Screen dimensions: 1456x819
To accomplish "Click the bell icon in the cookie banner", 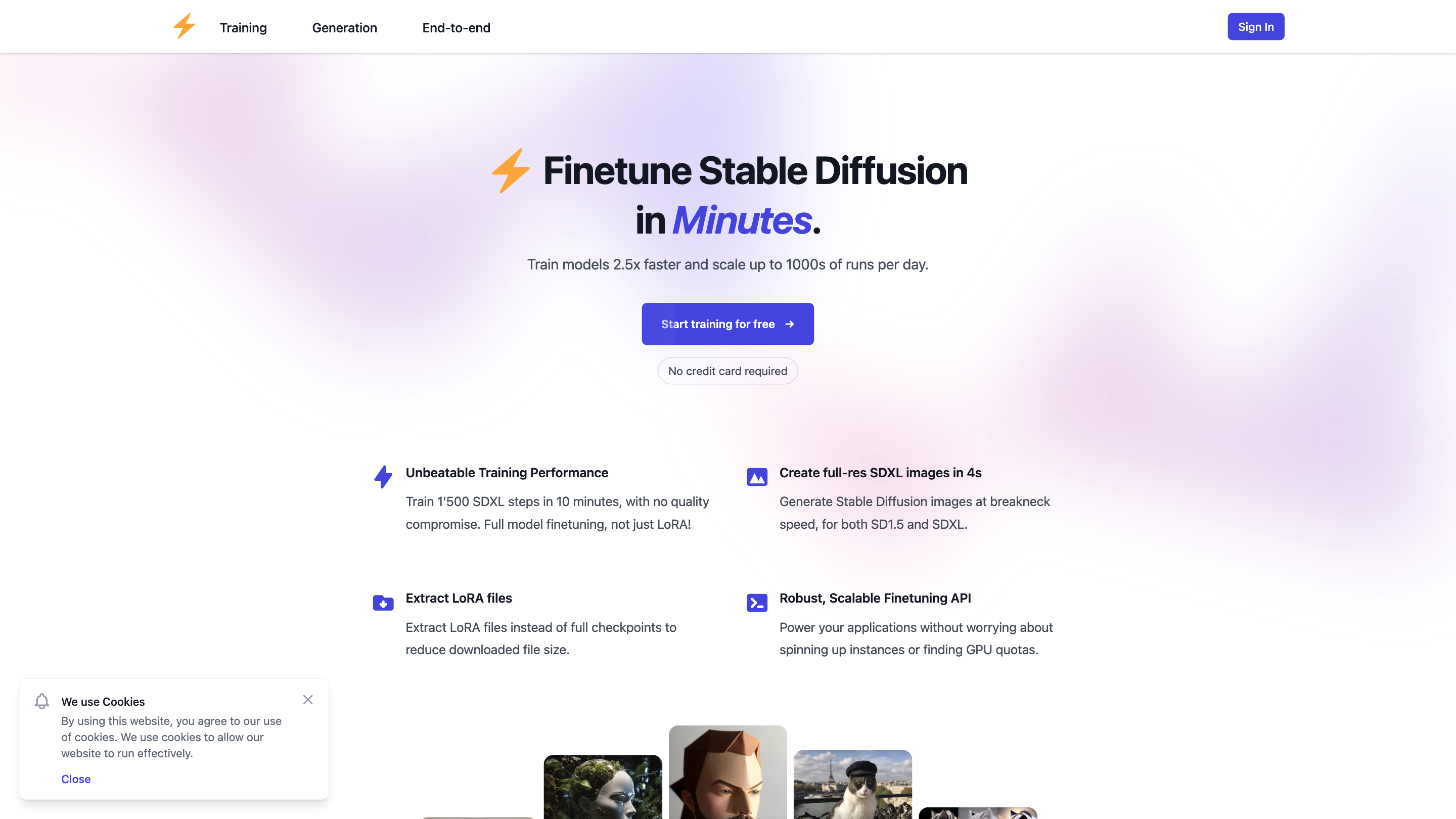I will click(x=41, y=701).
